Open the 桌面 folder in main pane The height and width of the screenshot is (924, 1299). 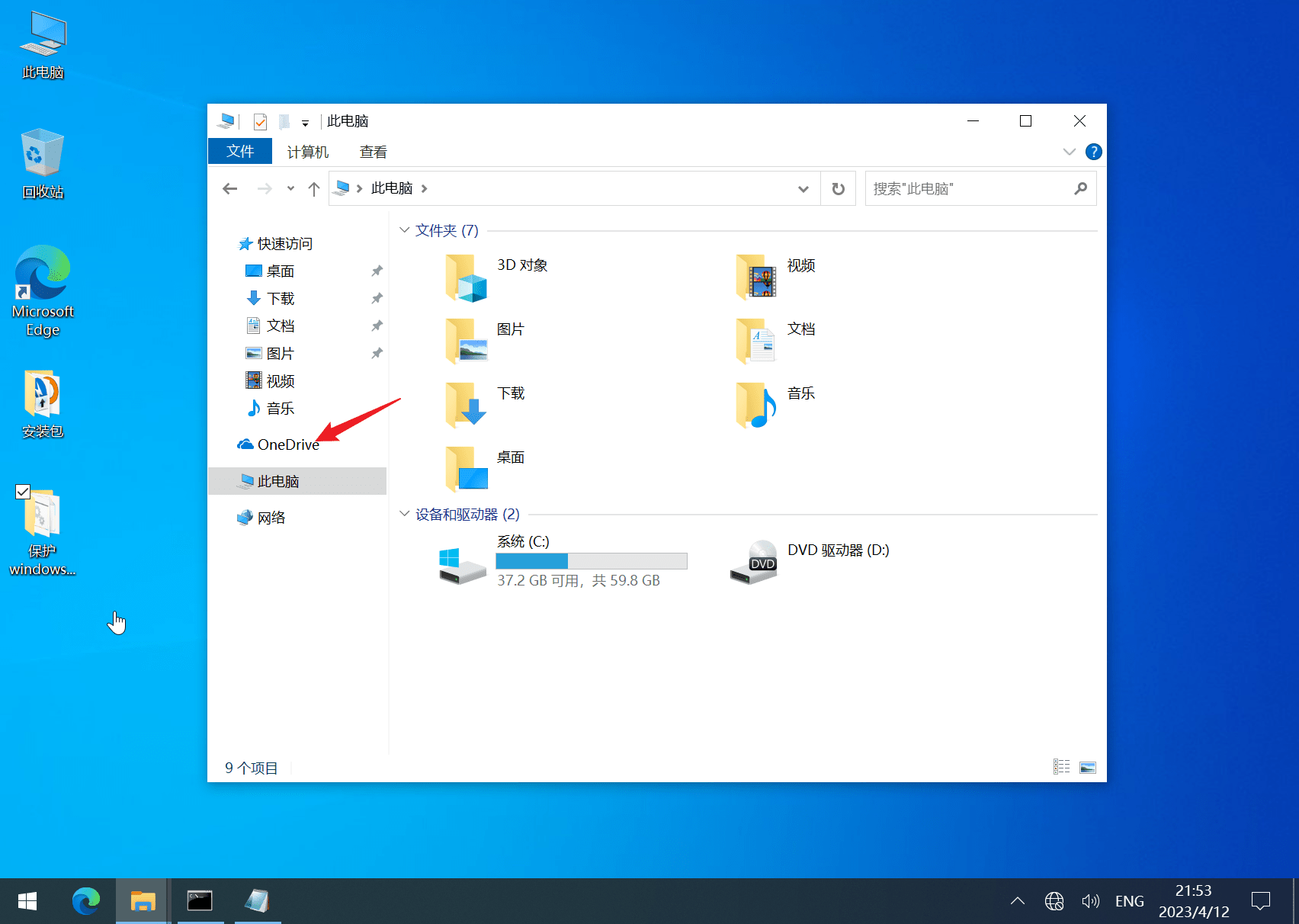click(466, 470)
